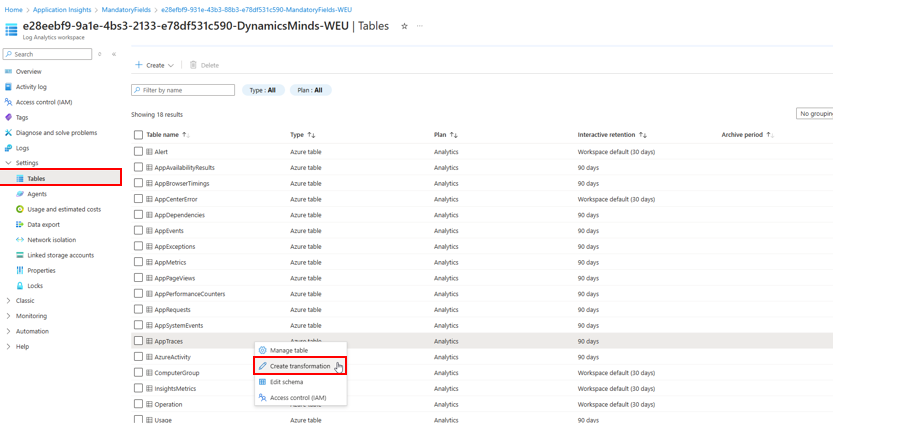906x430 pixels.
Task: Check the AppBrowserTimings checkbox
Action: tap(138, 183)
